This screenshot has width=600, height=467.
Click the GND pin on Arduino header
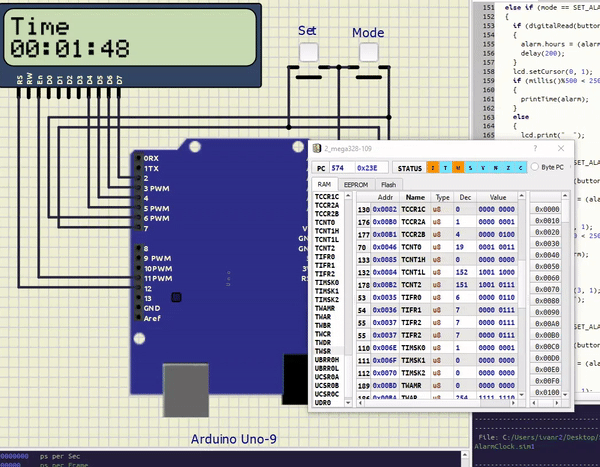[x=139, y=308]
